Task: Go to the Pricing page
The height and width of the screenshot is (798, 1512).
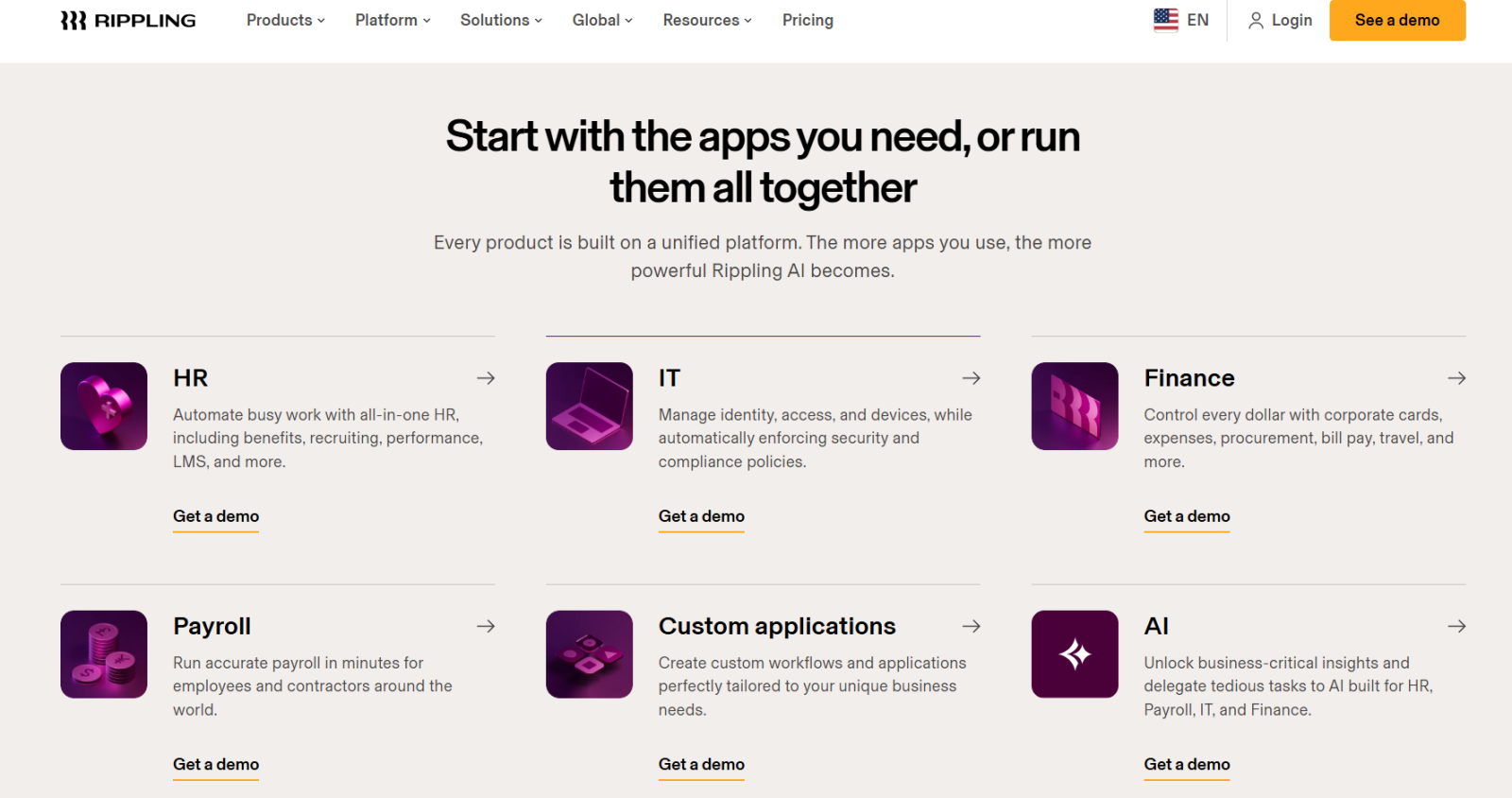Action: coord(808,20)
